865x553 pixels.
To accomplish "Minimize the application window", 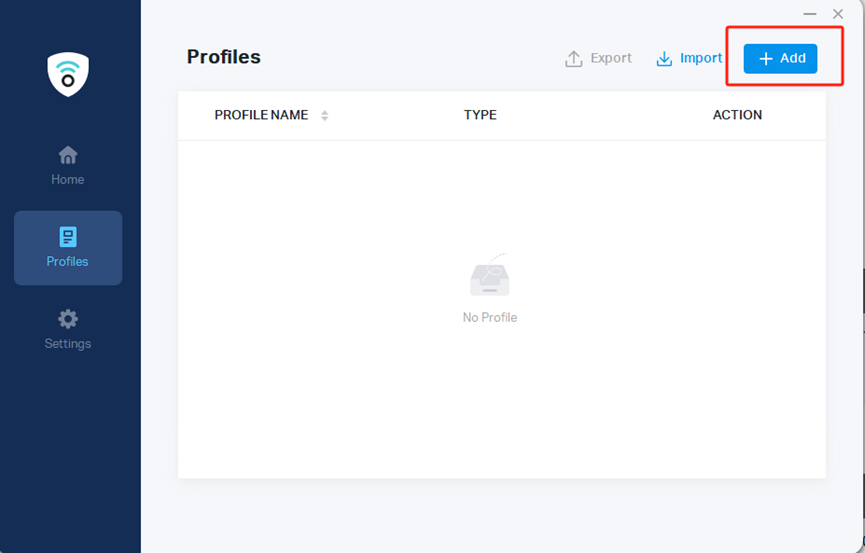I will coord(810,14).
